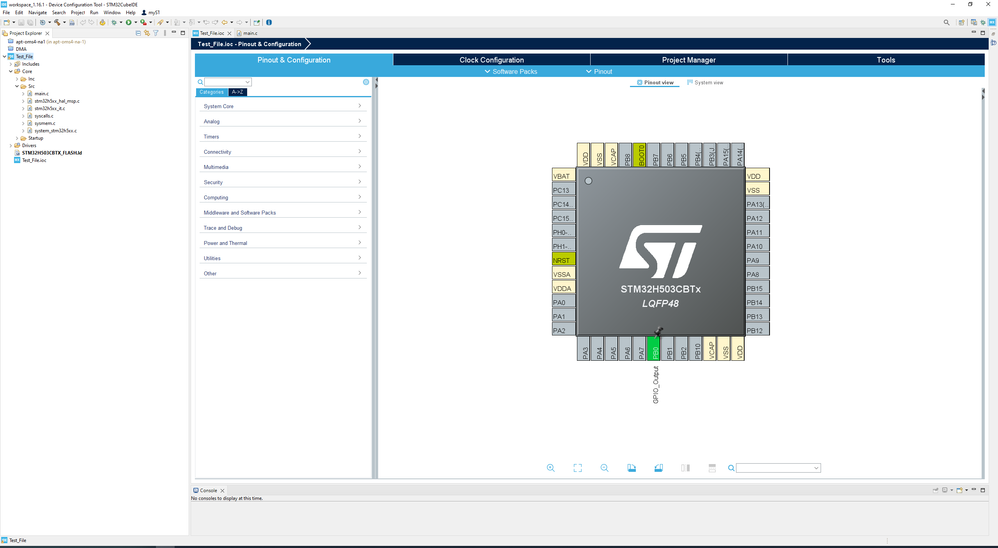Switch to the main.c editor tab
998x548 pixels.
(x=248, y=33)
